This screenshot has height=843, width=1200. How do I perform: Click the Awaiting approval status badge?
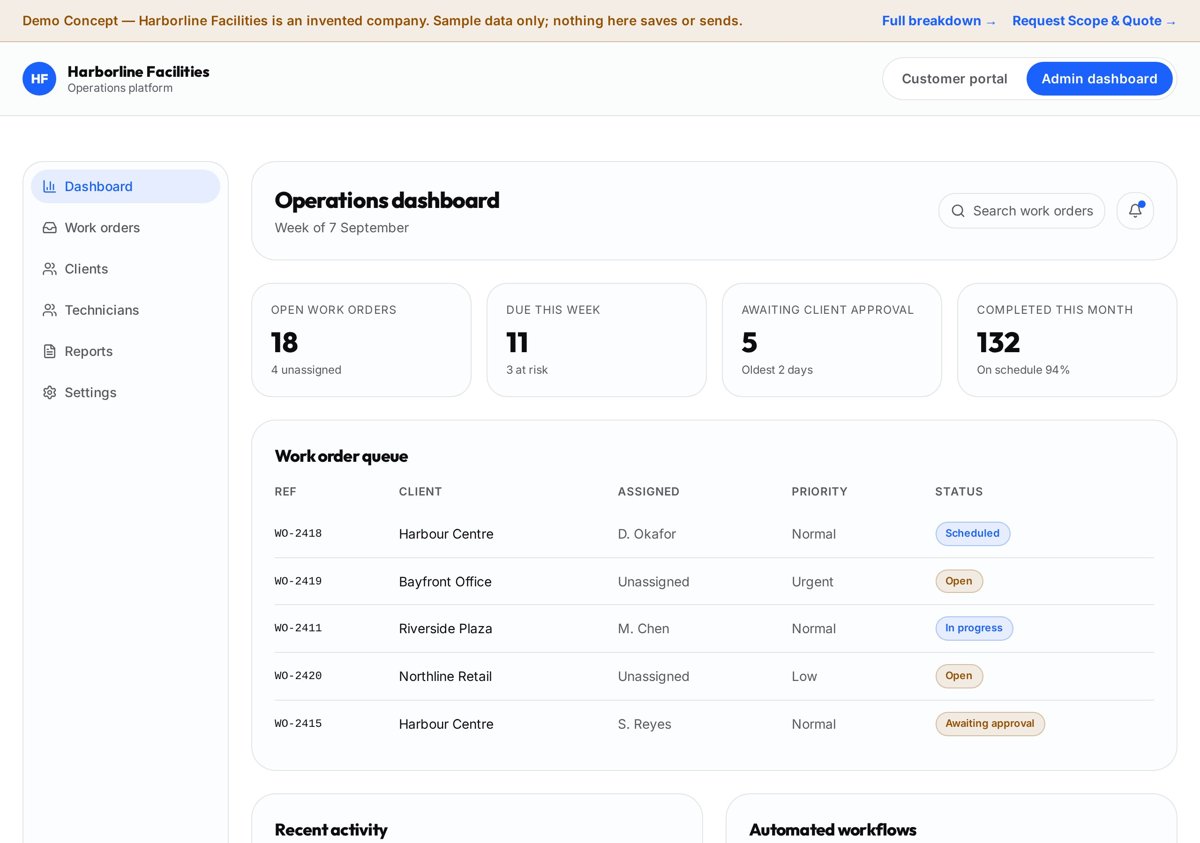coord(990,724)
